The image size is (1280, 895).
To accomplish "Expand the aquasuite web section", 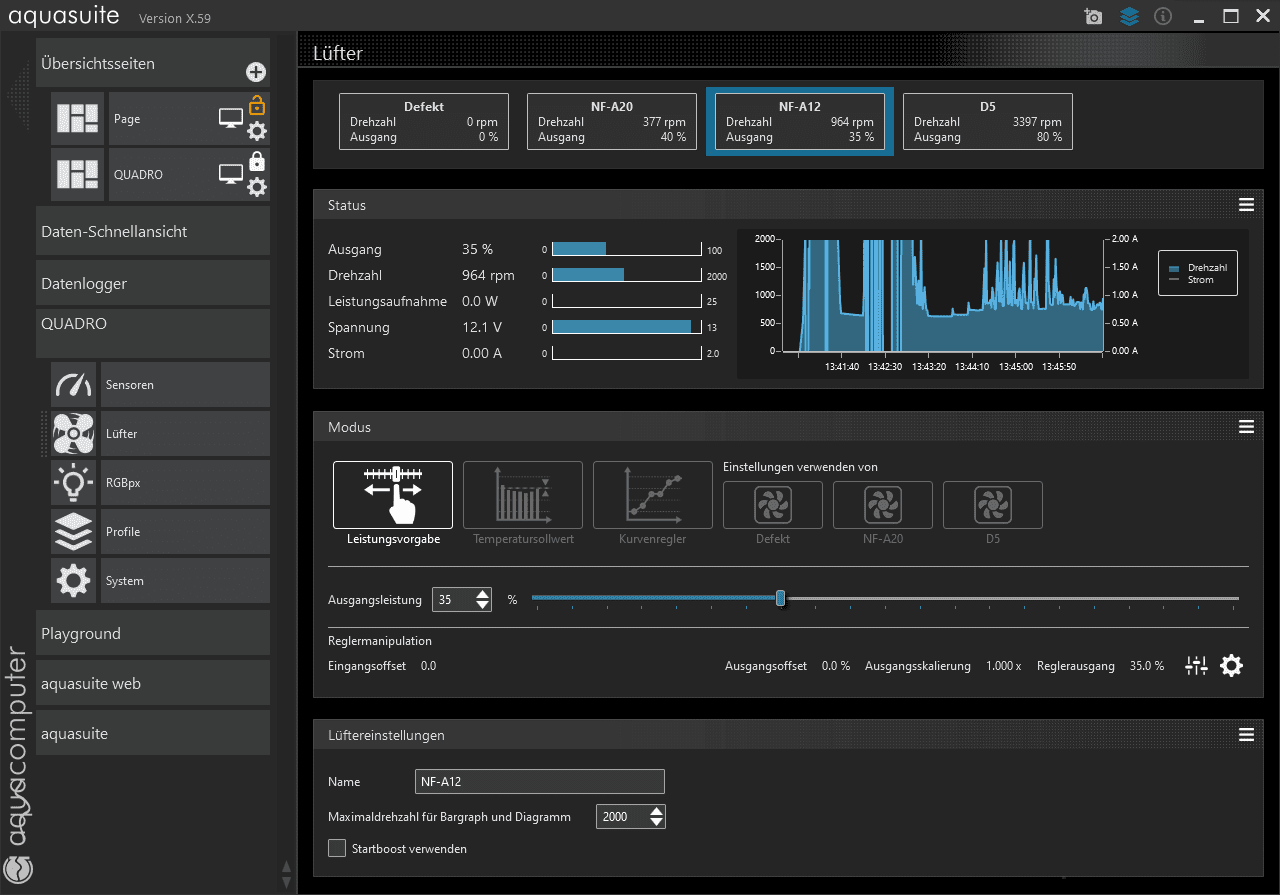I will [x=153, y=684].
